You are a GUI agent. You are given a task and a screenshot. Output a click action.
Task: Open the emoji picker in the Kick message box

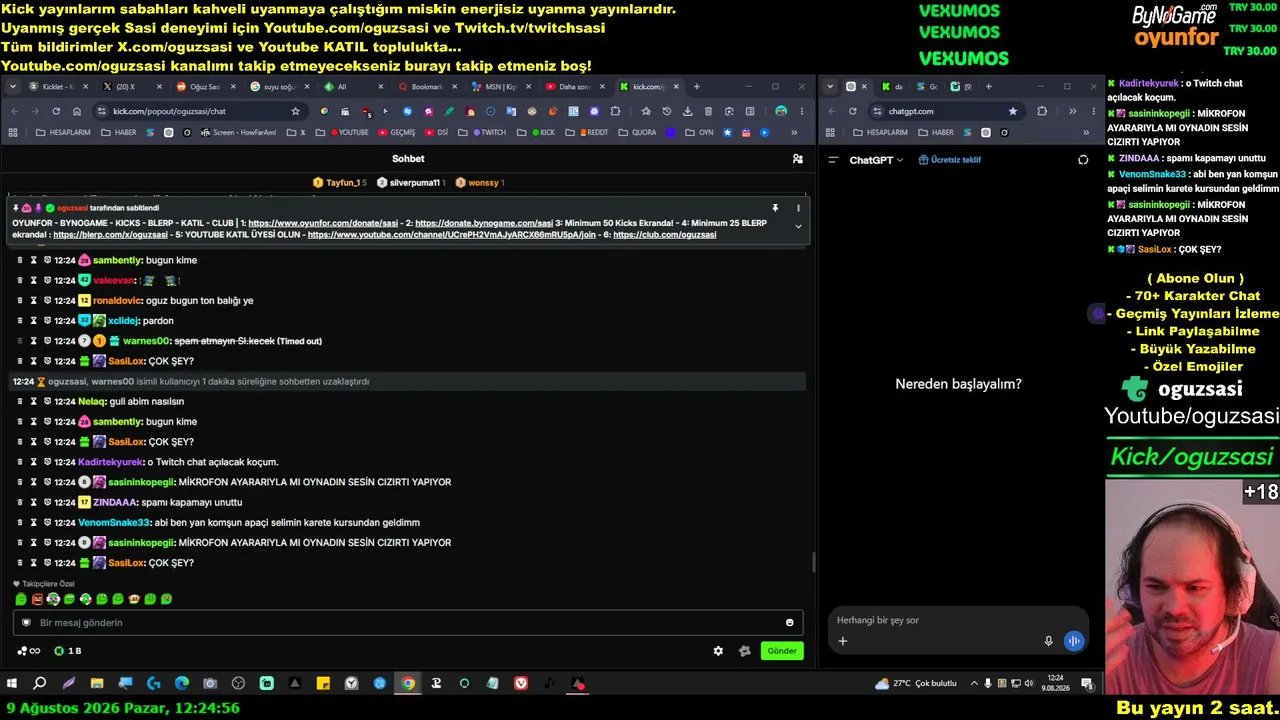(789, 623)
